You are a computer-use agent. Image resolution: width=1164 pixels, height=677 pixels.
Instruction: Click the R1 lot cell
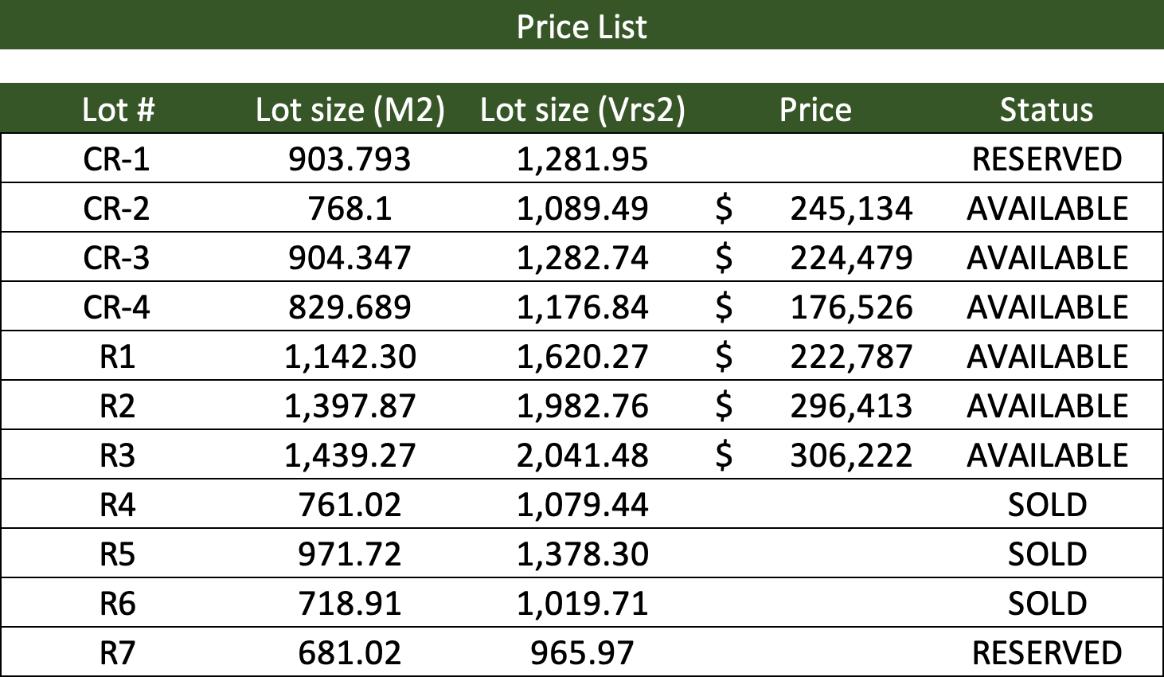coord(118,357)
